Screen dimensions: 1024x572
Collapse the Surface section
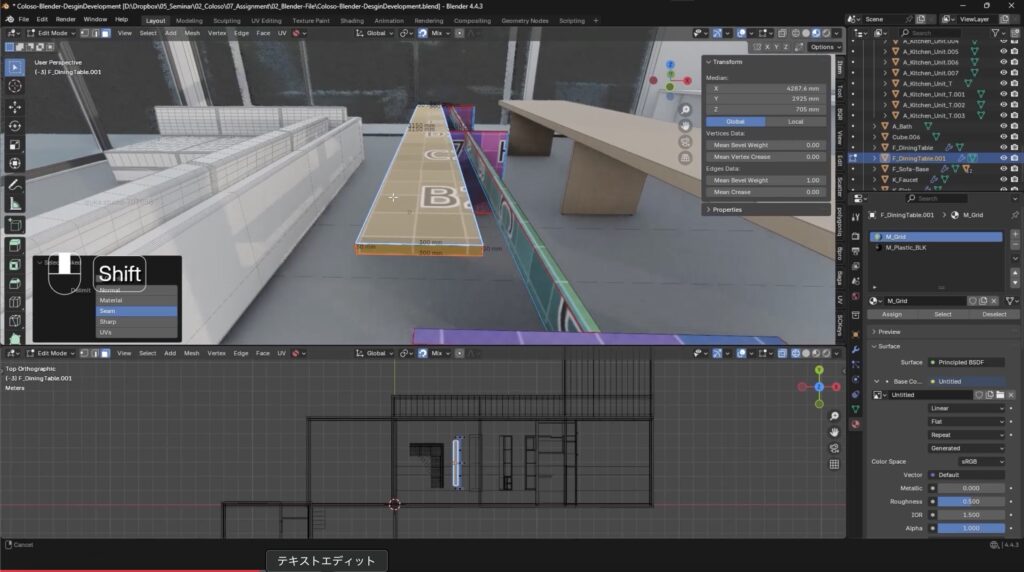[889, 346]
